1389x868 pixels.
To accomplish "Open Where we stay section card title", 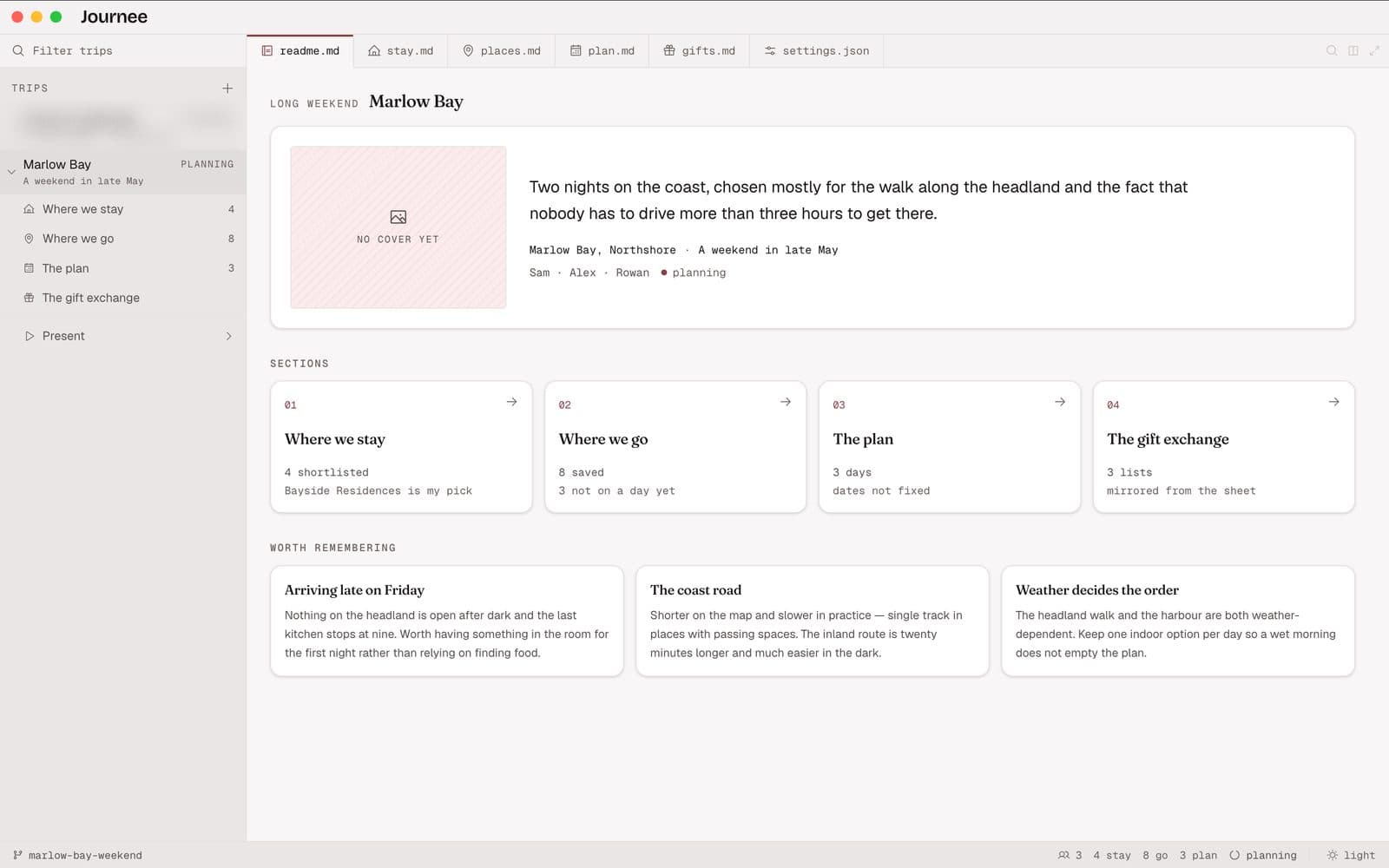I will coord(334,439).
